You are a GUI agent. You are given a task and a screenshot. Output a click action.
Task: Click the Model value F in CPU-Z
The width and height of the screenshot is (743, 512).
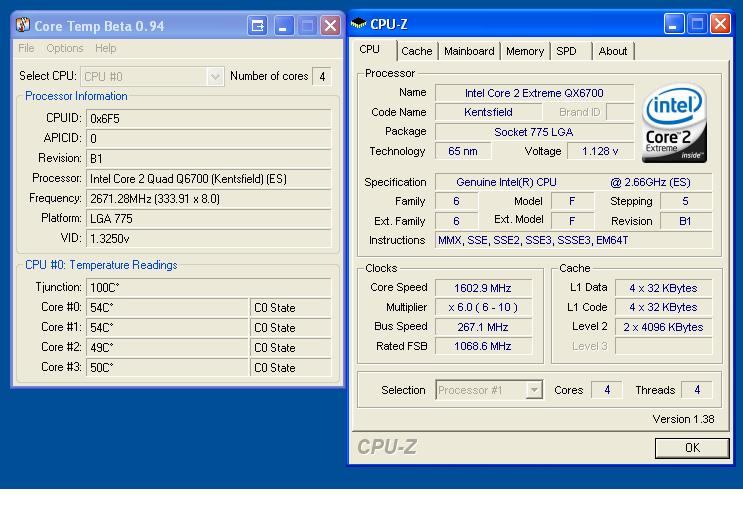click(572, 201)
